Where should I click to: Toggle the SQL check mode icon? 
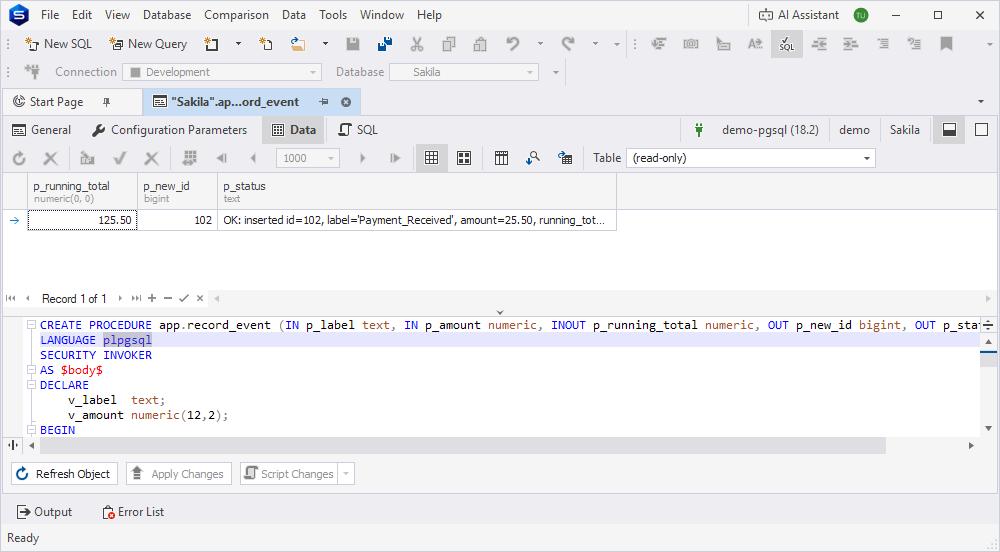[787, 44]
